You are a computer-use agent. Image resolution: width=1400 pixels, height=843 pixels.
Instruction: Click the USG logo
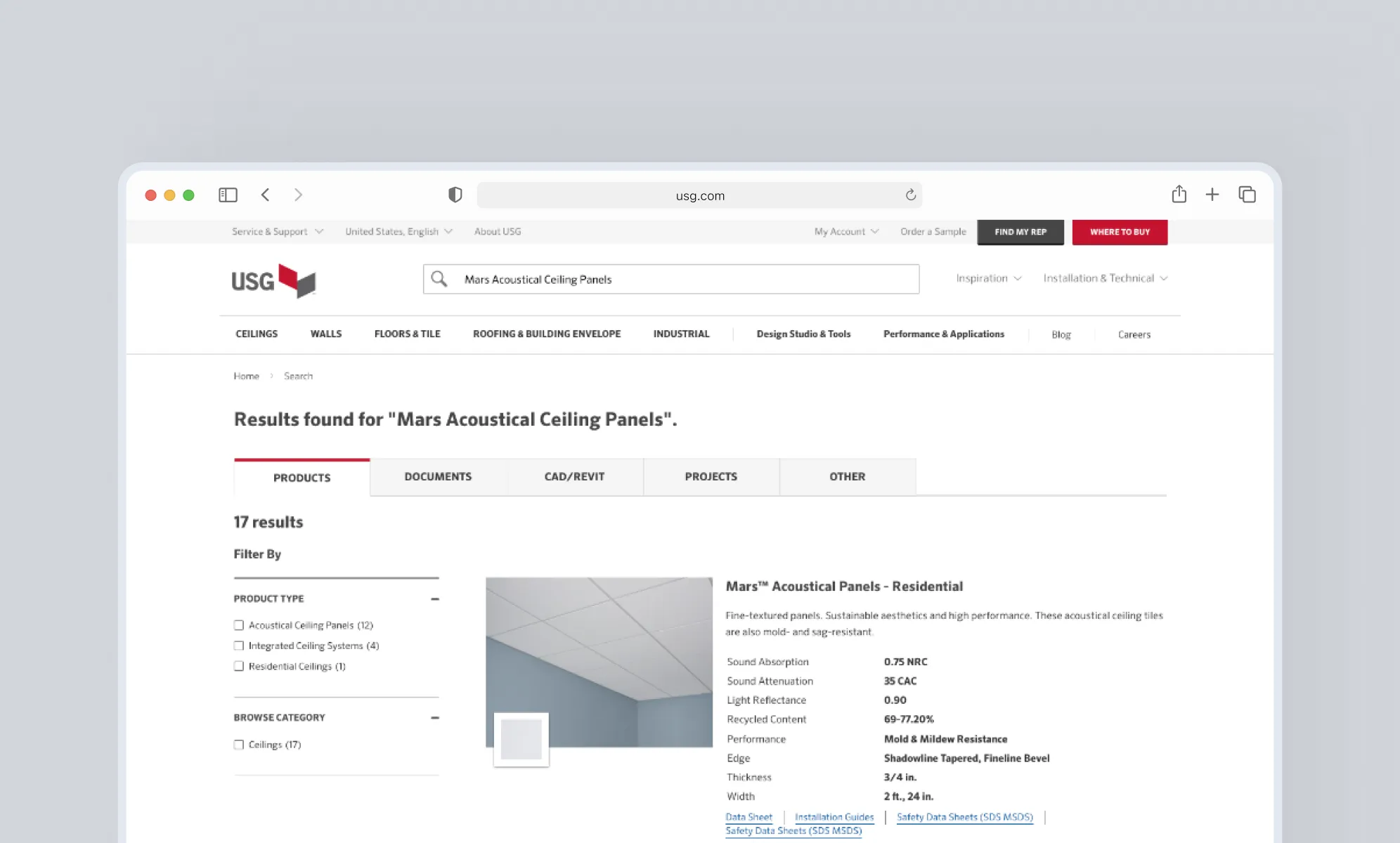point(273,281)
